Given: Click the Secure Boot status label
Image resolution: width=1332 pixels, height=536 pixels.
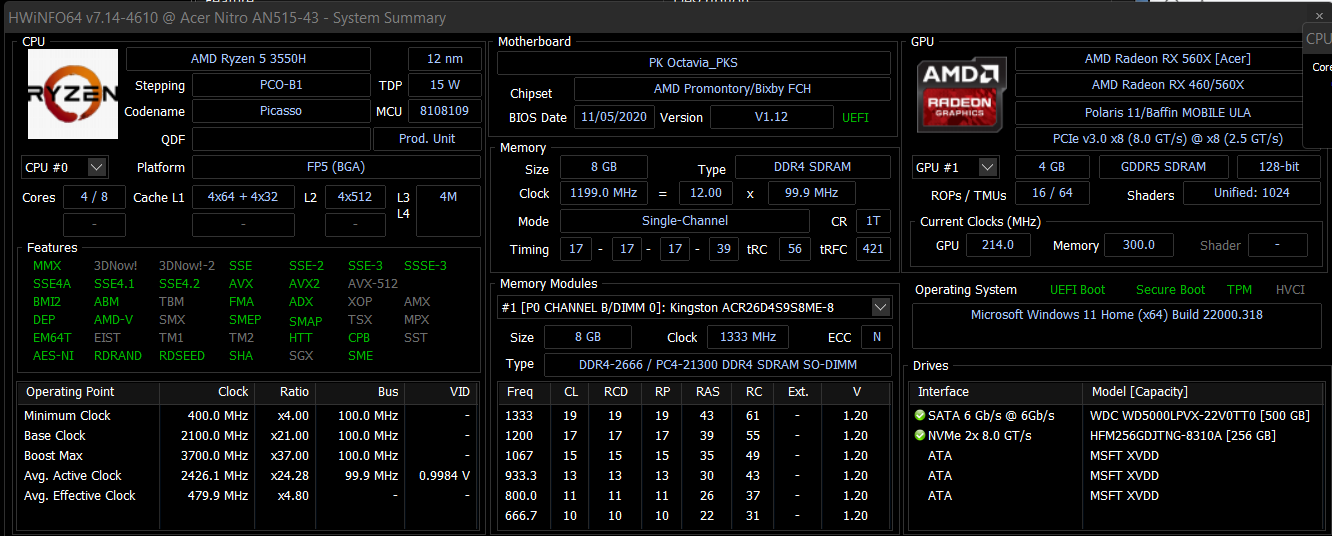Looking at the screenshot, I should pos(1170,290).
